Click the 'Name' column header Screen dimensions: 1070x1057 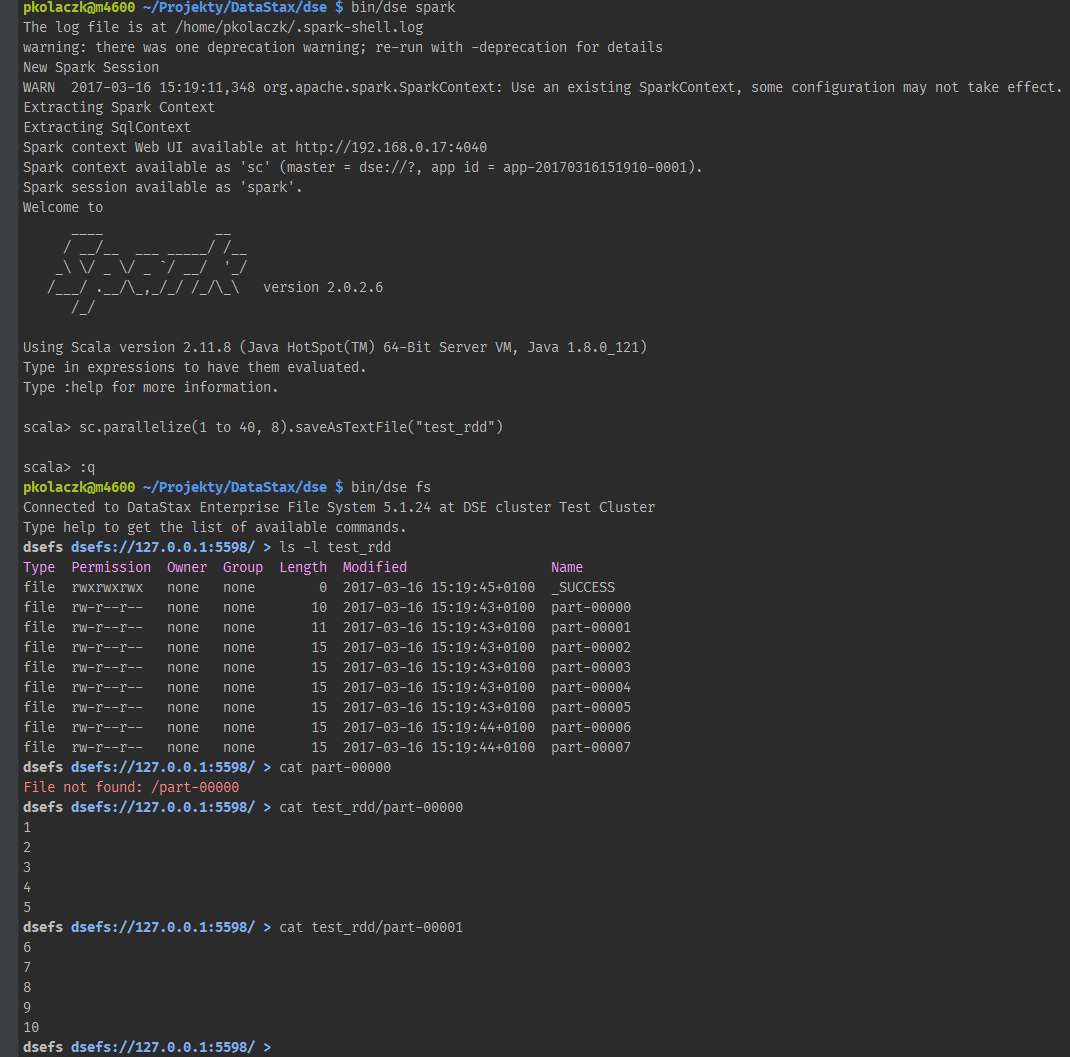(x=567, y=567)
